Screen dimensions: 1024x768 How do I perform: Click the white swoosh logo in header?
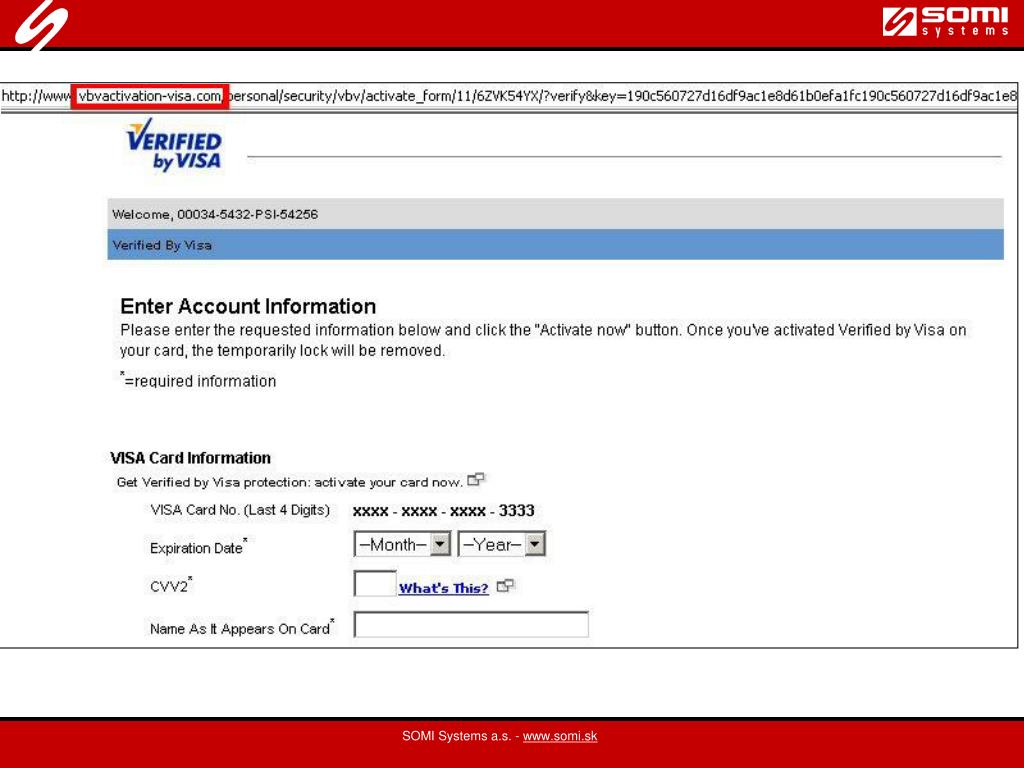coord(41,25)
